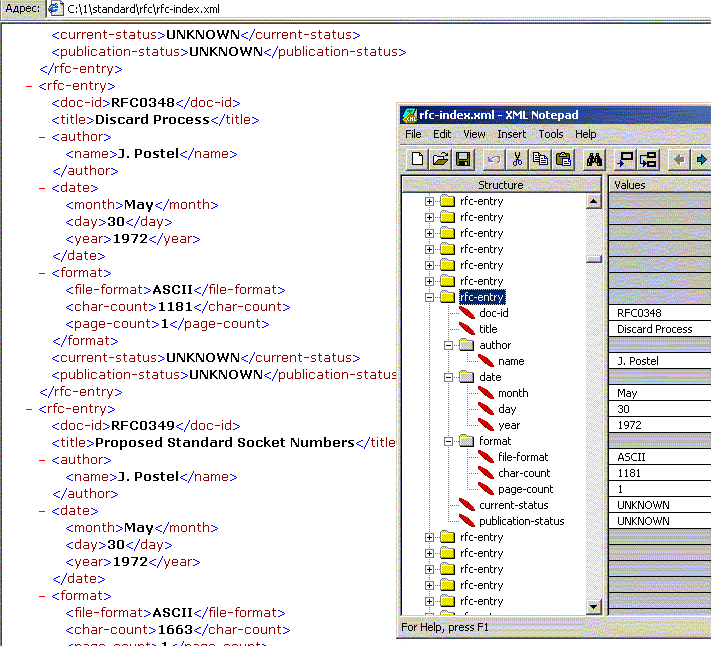Click the yellow author folder icon
711x646 pixels.
click(466, 345)
